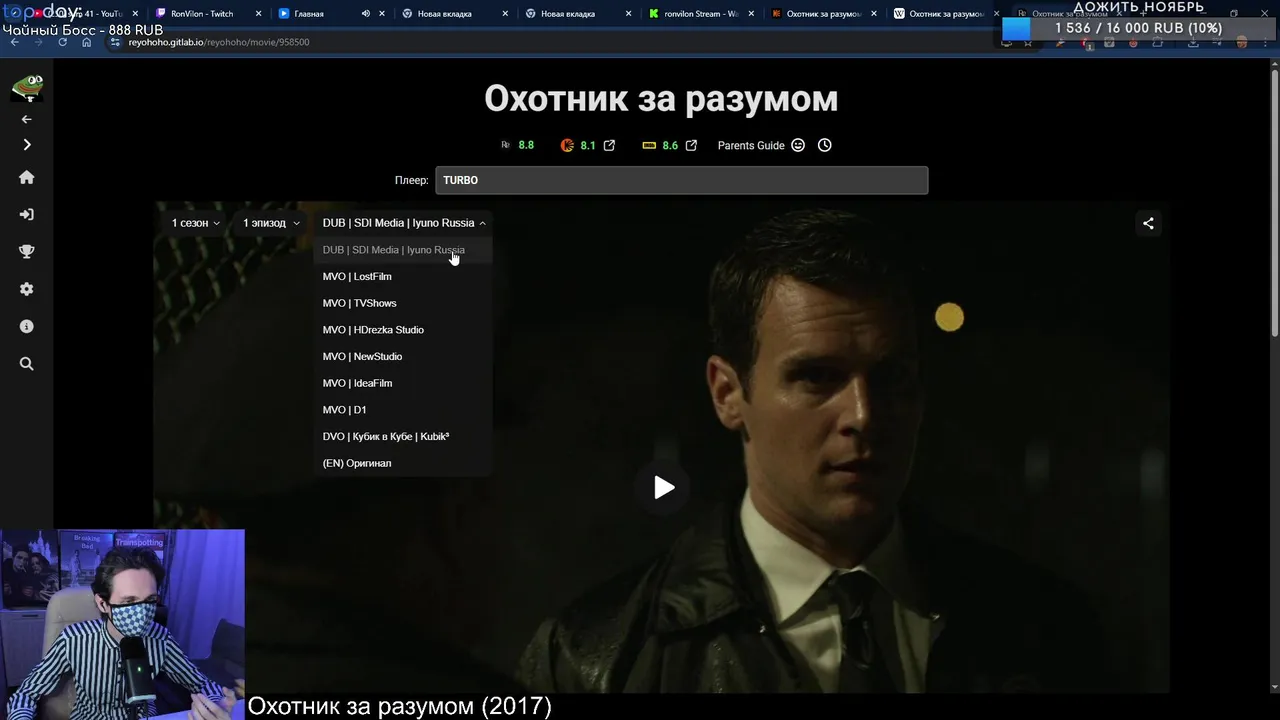Select MVO | LostFilm voiceover

pyautogui.click(x=403, y=276)
